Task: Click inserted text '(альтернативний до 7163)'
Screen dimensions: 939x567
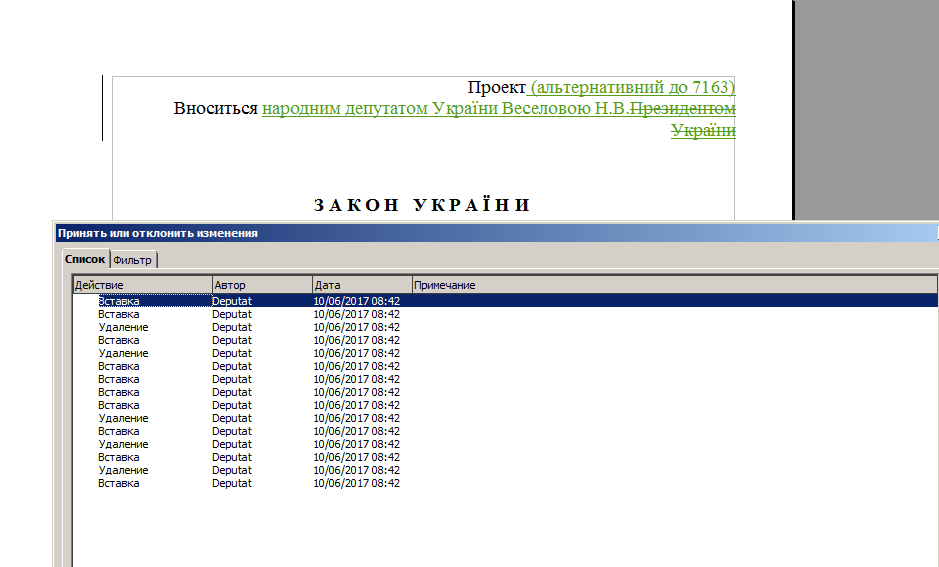Action: (x=633, y=87)
